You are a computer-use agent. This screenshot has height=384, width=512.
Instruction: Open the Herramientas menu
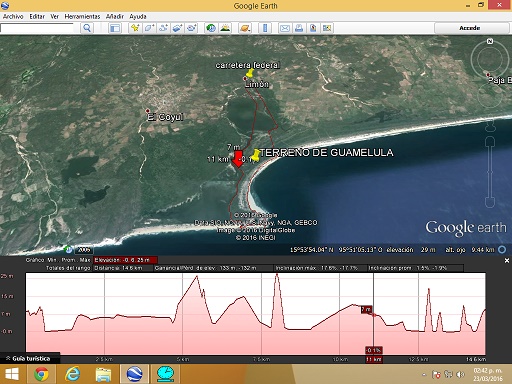[x=82, y=16]
